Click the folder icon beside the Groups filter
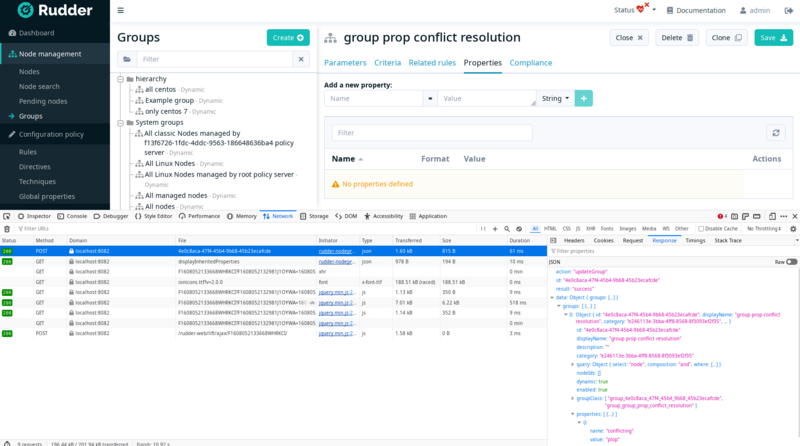Screen dimensions: 800x446 coord(127,59)
